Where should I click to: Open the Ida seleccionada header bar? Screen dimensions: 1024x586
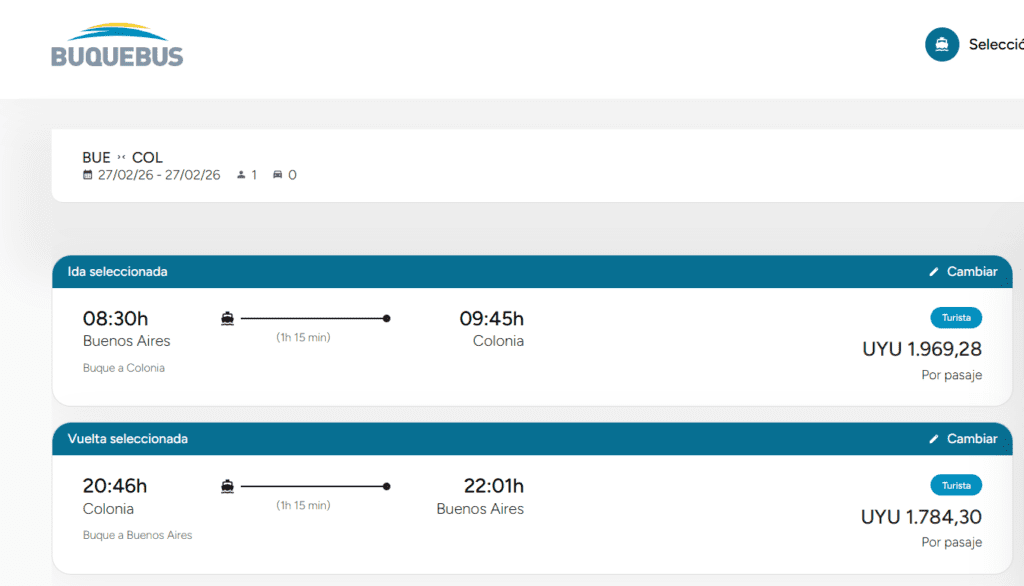(400, 272)
